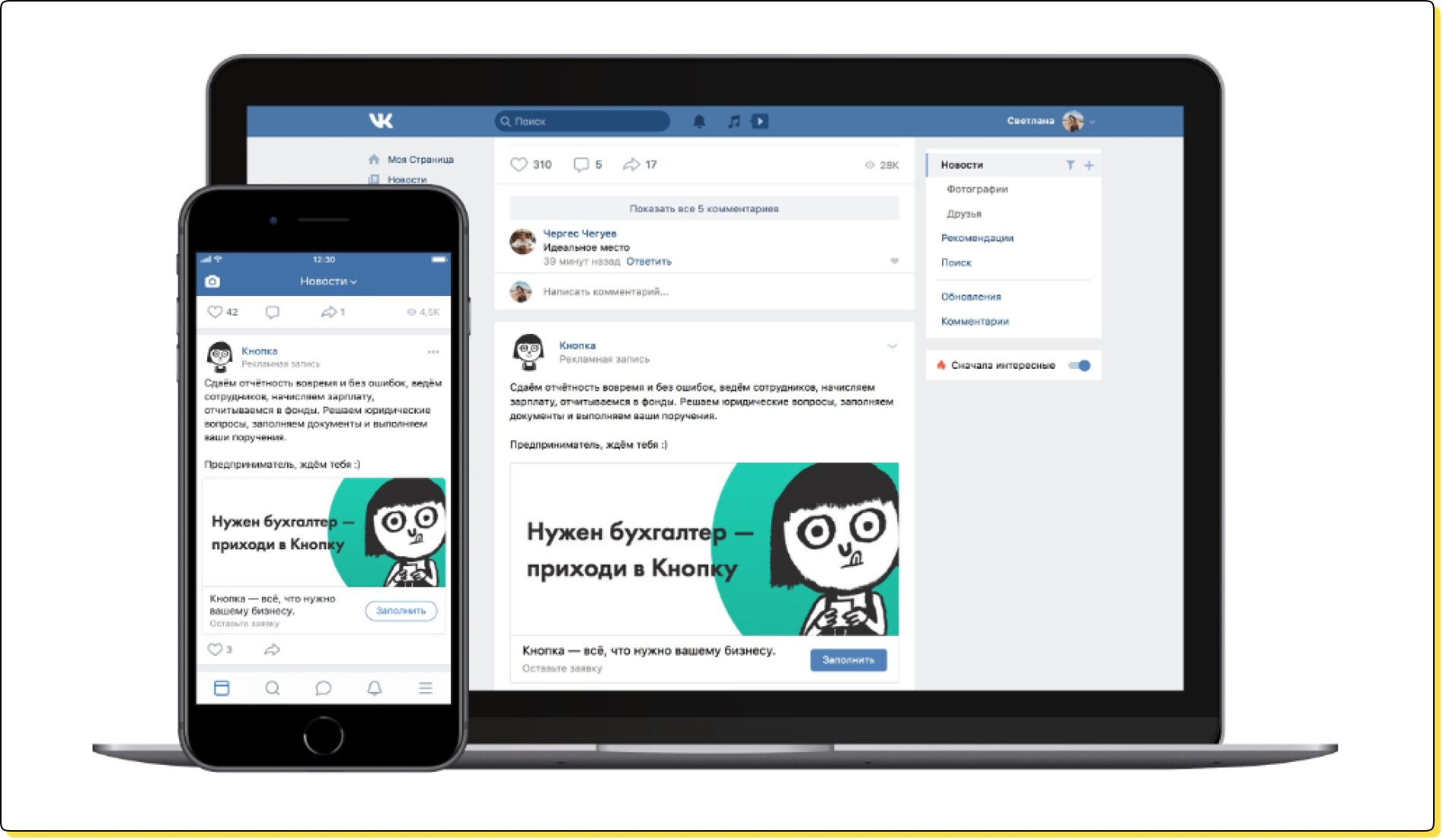The width and height of the screenshot is (1443, 840).
Task: Click Показать все 5 комментариев
Action: (704, 209)
